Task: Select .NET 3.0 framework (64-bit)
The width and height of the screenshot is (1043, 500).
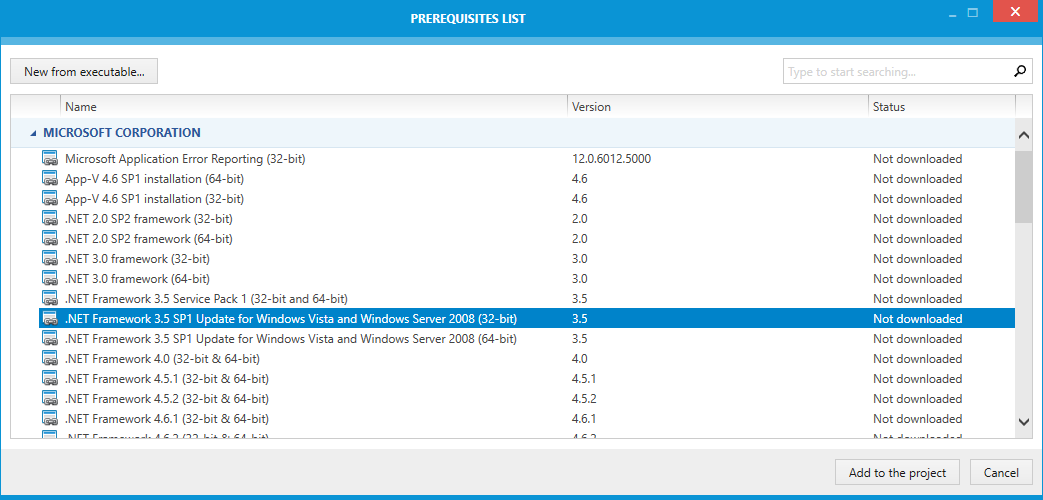Action: click(138, 279)
